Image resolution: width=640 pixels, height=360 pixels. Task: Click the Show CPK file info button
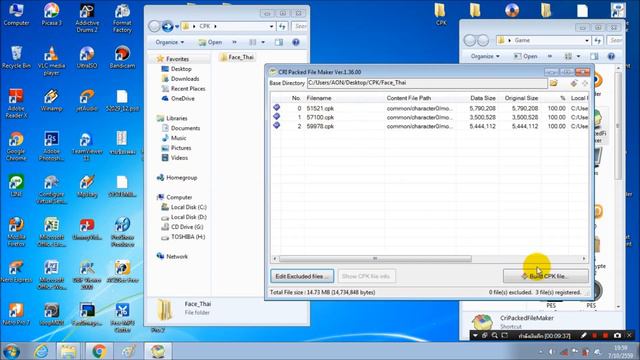pyautogui.click(x=366, y=276)
